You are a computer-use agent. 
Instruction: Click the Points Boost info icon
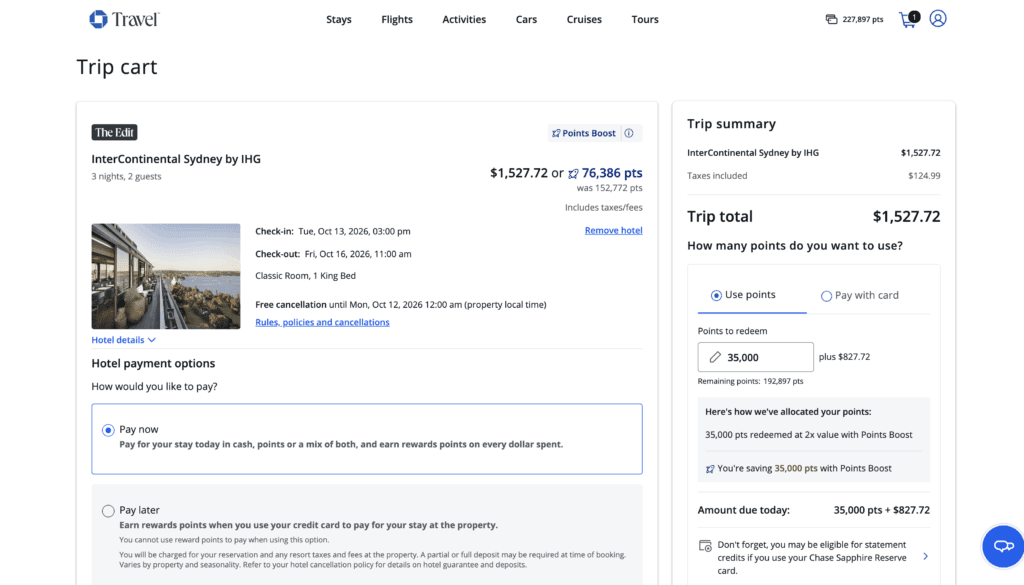[629, 133]
